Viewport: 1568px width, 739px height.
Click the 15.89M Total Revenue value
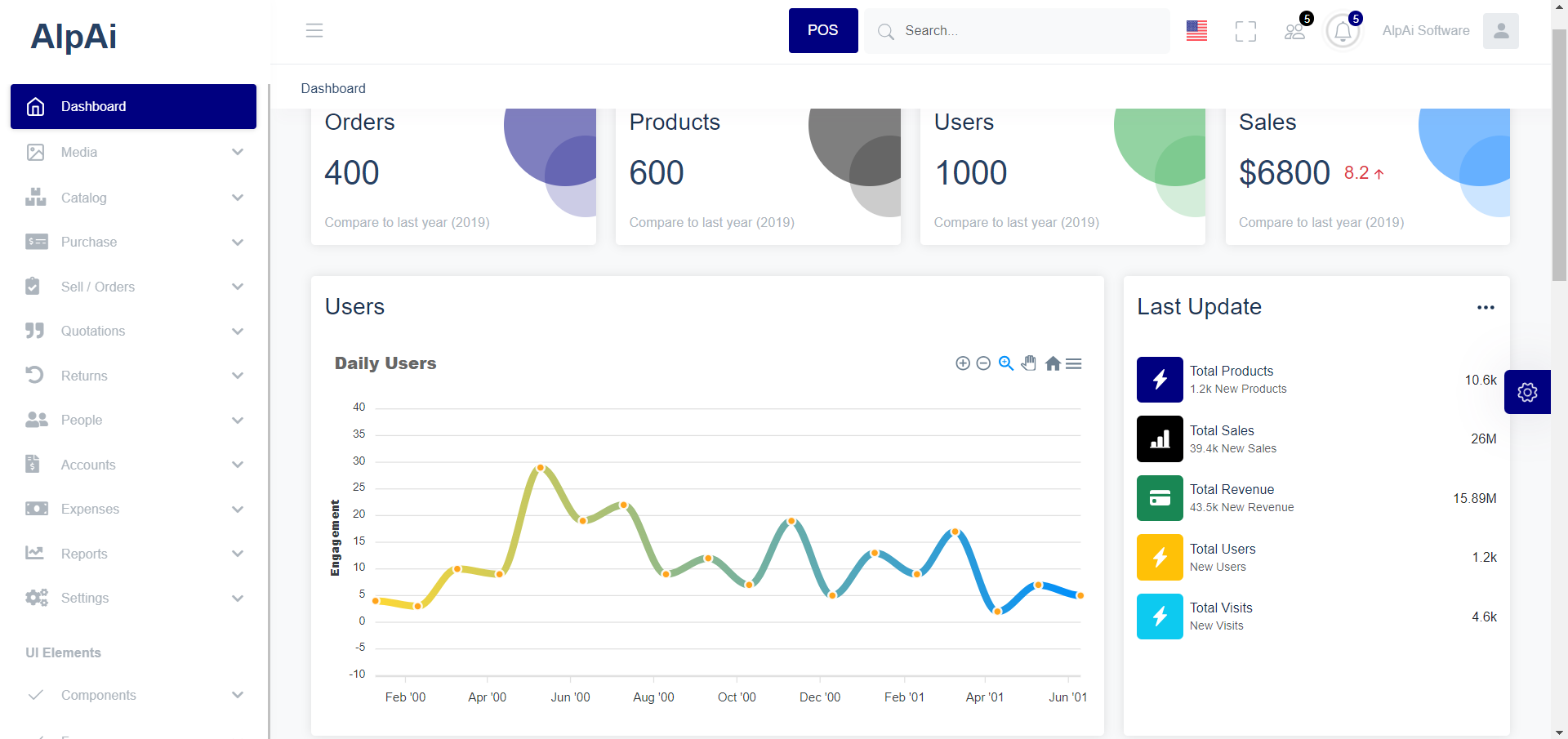(x=1474, y=498)
